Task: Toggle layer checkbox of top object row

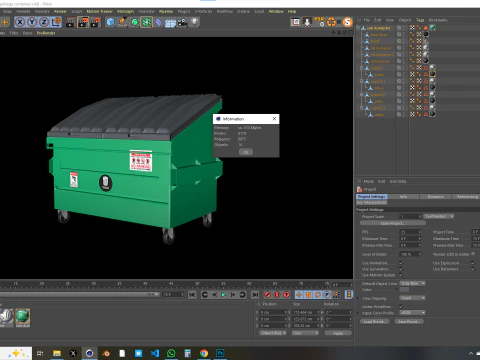Action: coord(399,28)
